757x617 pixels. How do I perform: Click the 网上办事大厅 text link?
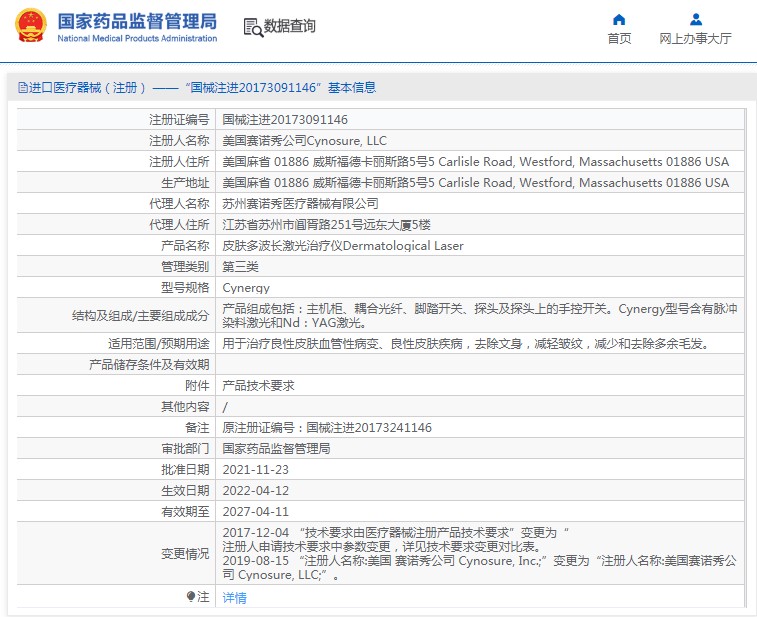click(695, 39)
